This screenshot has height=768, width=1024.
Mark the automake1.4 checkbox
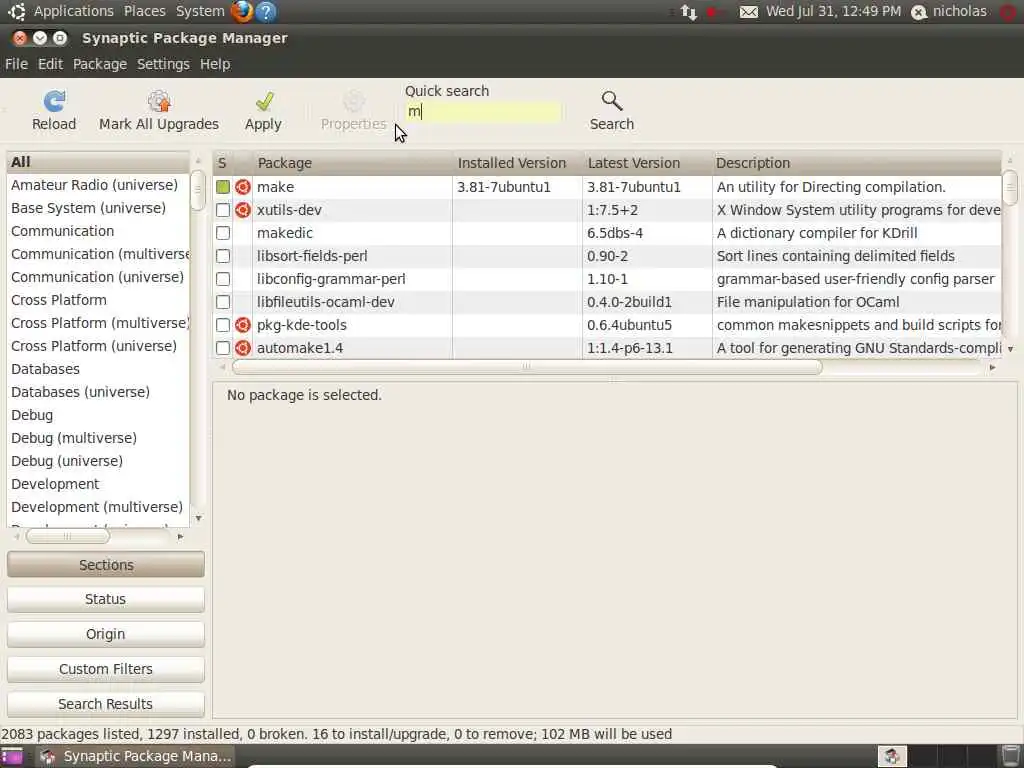point(223,347)
